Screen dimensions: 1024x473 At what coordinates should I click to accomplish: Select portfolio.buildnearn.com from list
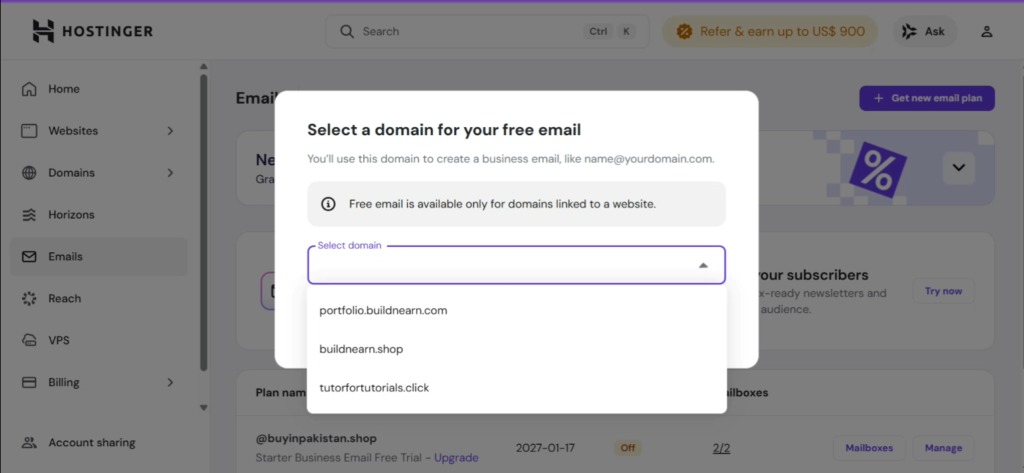click(383, 310)
